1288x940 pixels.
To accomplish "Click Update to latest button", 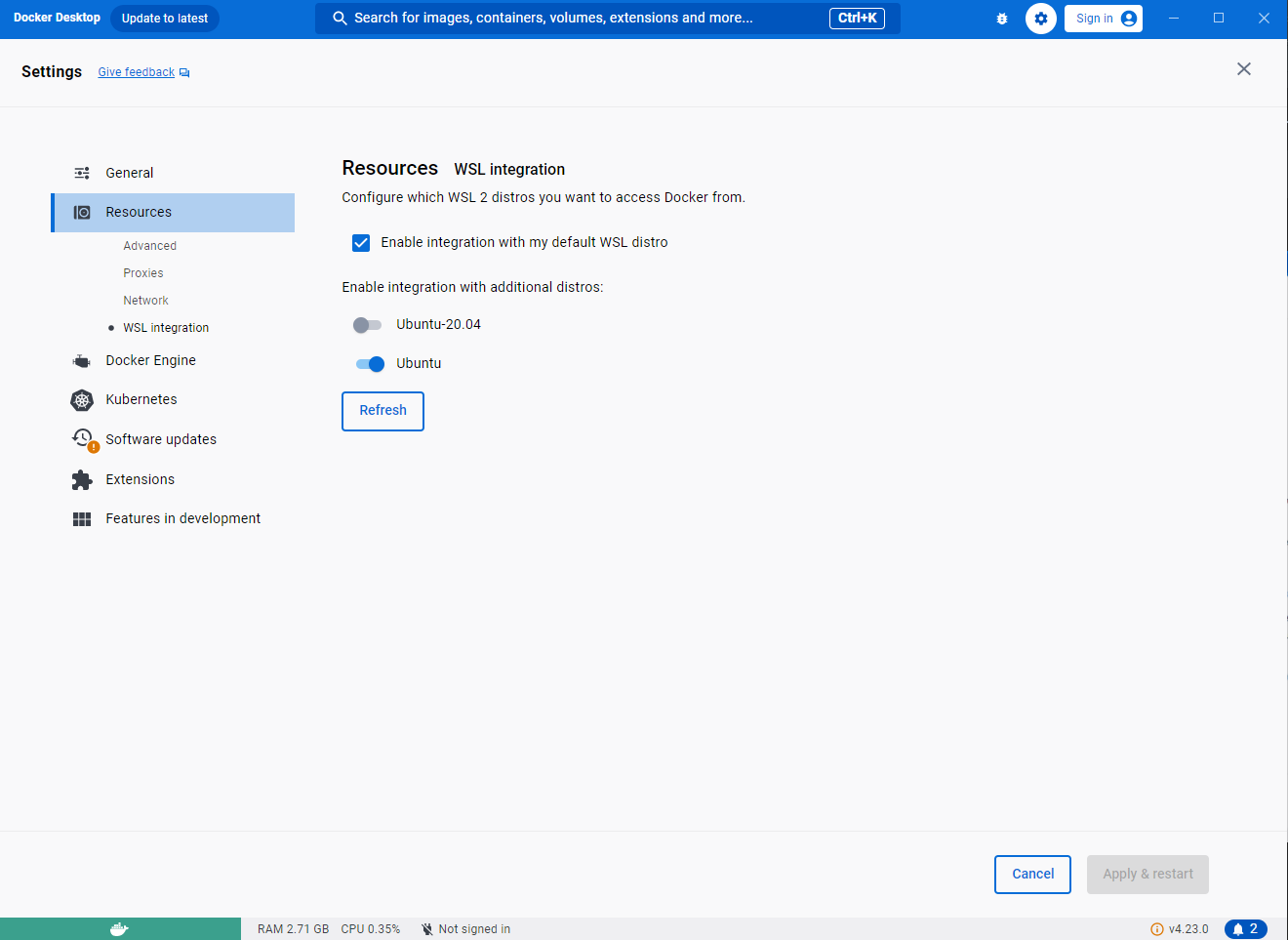I will (x=165, y=19).
